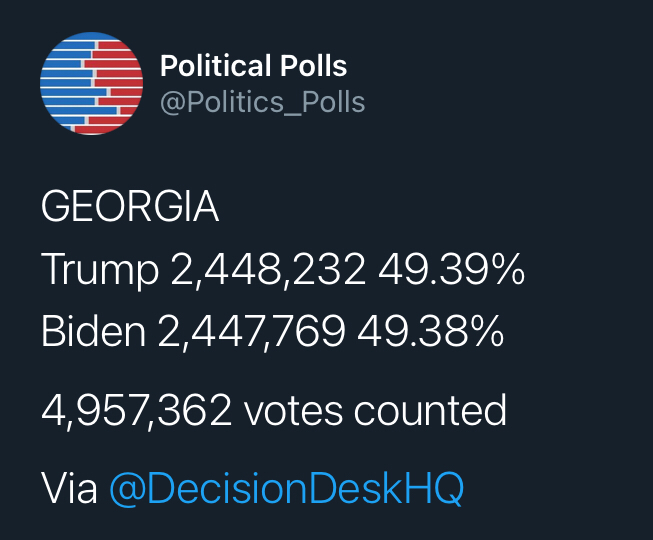Image resolution: width=653 pixels, height=540 pixels.
Task: Click the words votes counted
Action: (375, 410)
